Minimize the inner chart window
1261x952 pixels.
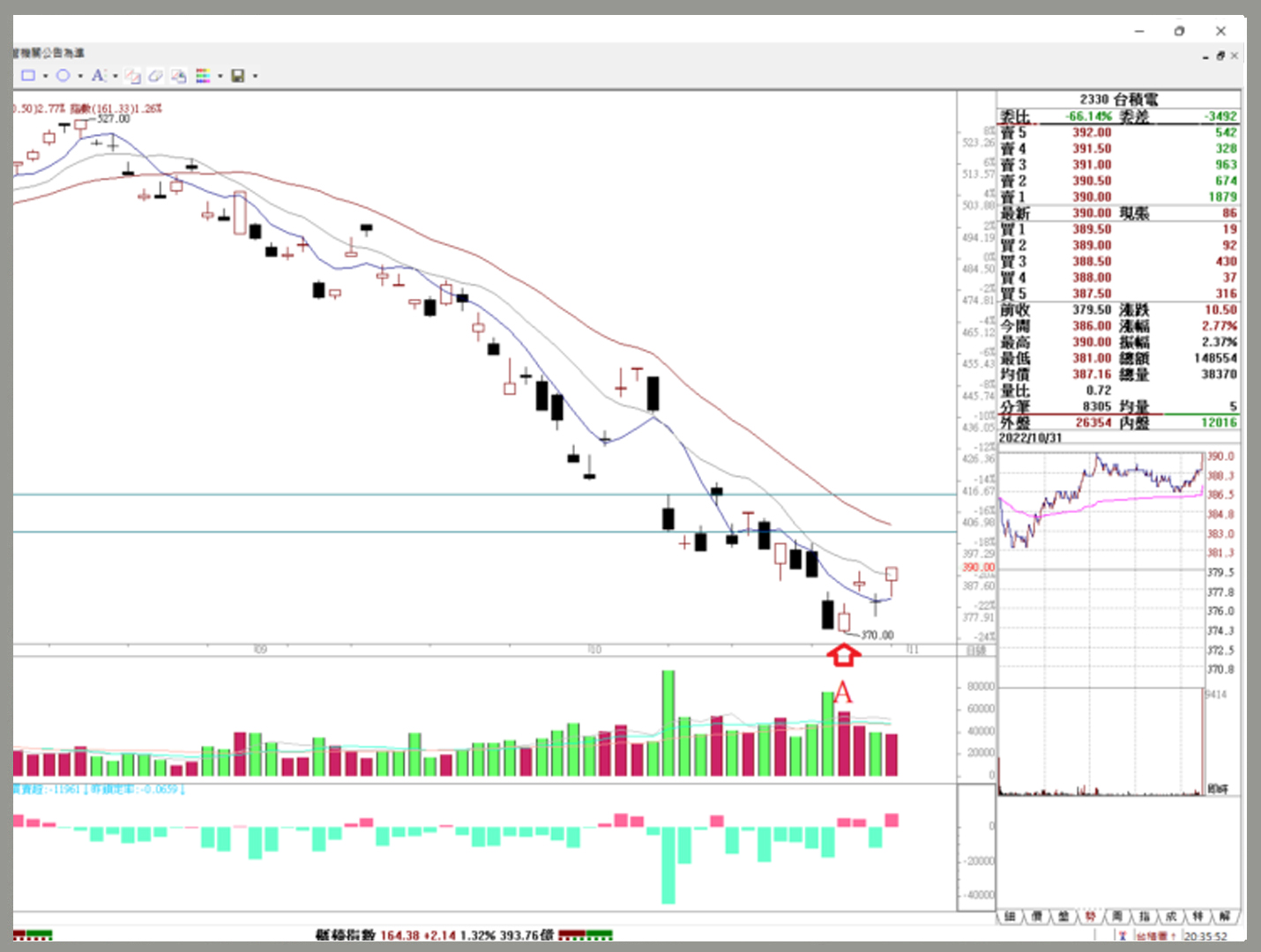(1205, 56)
